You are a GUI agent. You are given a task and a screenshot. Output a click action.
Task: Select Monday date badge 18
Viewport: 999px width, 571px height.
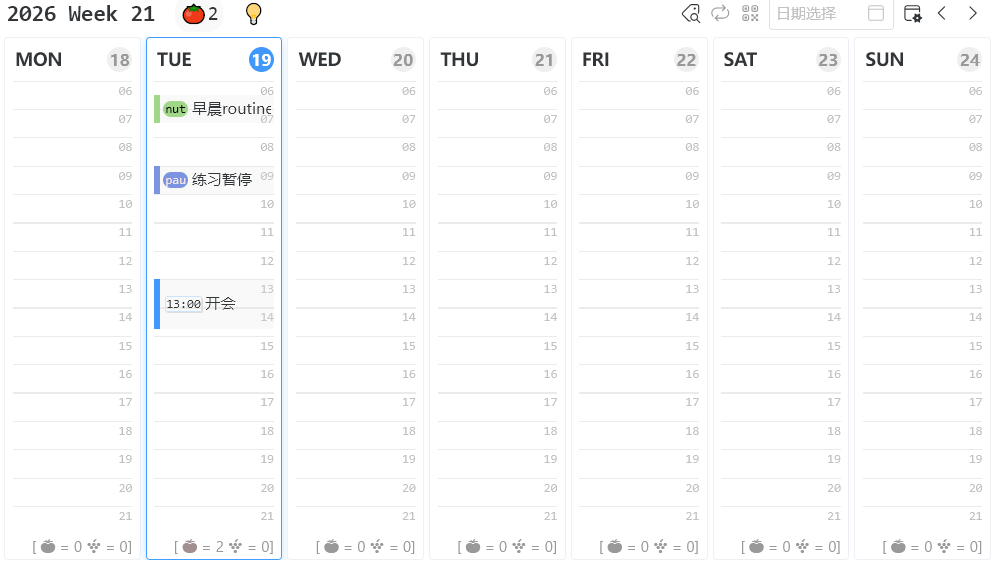(x=119, y=60)
